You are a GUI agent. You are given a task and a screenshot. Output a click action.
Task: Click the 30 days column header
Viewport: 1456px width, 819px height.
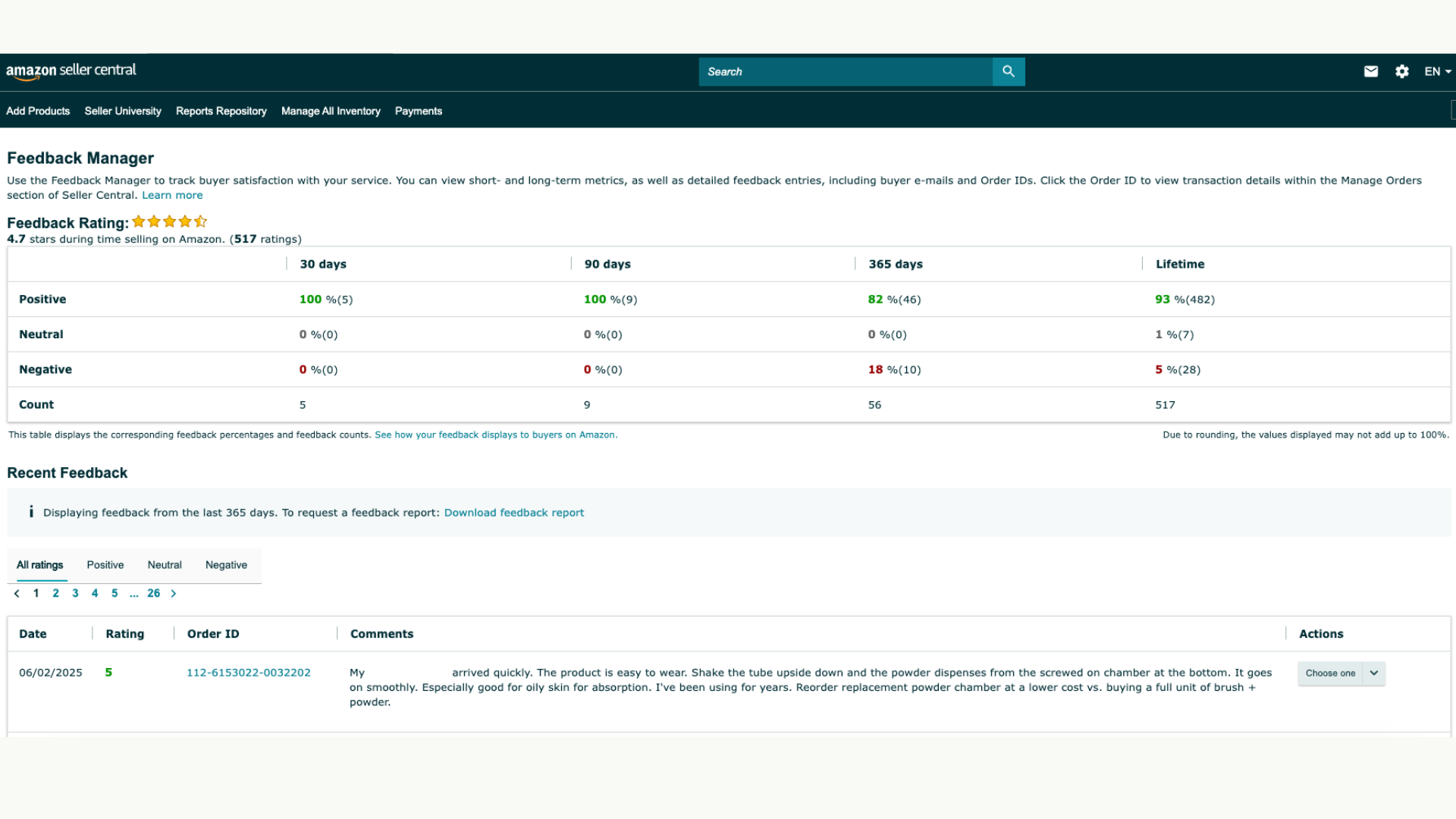pos(323,264)
